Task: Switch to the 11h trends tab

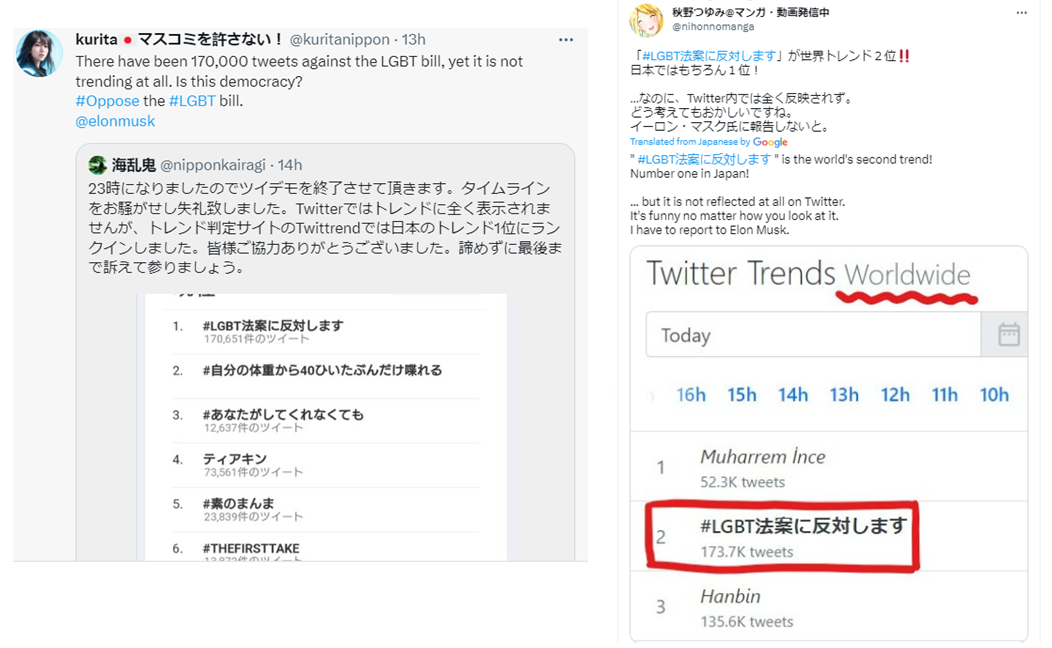Action: [945, 395]
